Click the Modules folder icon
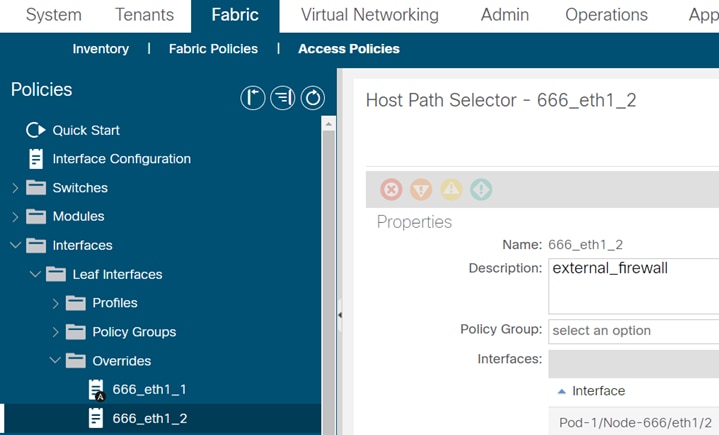The width and height of the screenshot is (719, 435). click(x=36, y=216)
